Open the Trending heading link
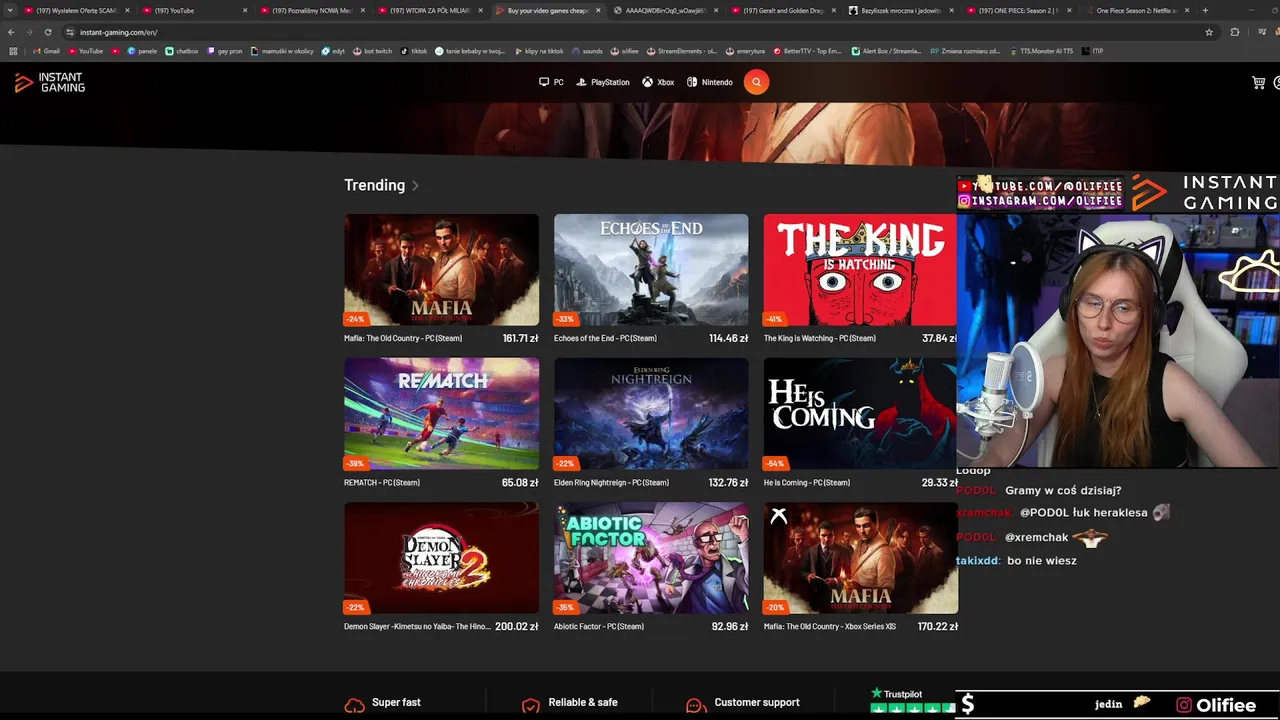Screen dimensions: 1280x720 click(374, 185)
